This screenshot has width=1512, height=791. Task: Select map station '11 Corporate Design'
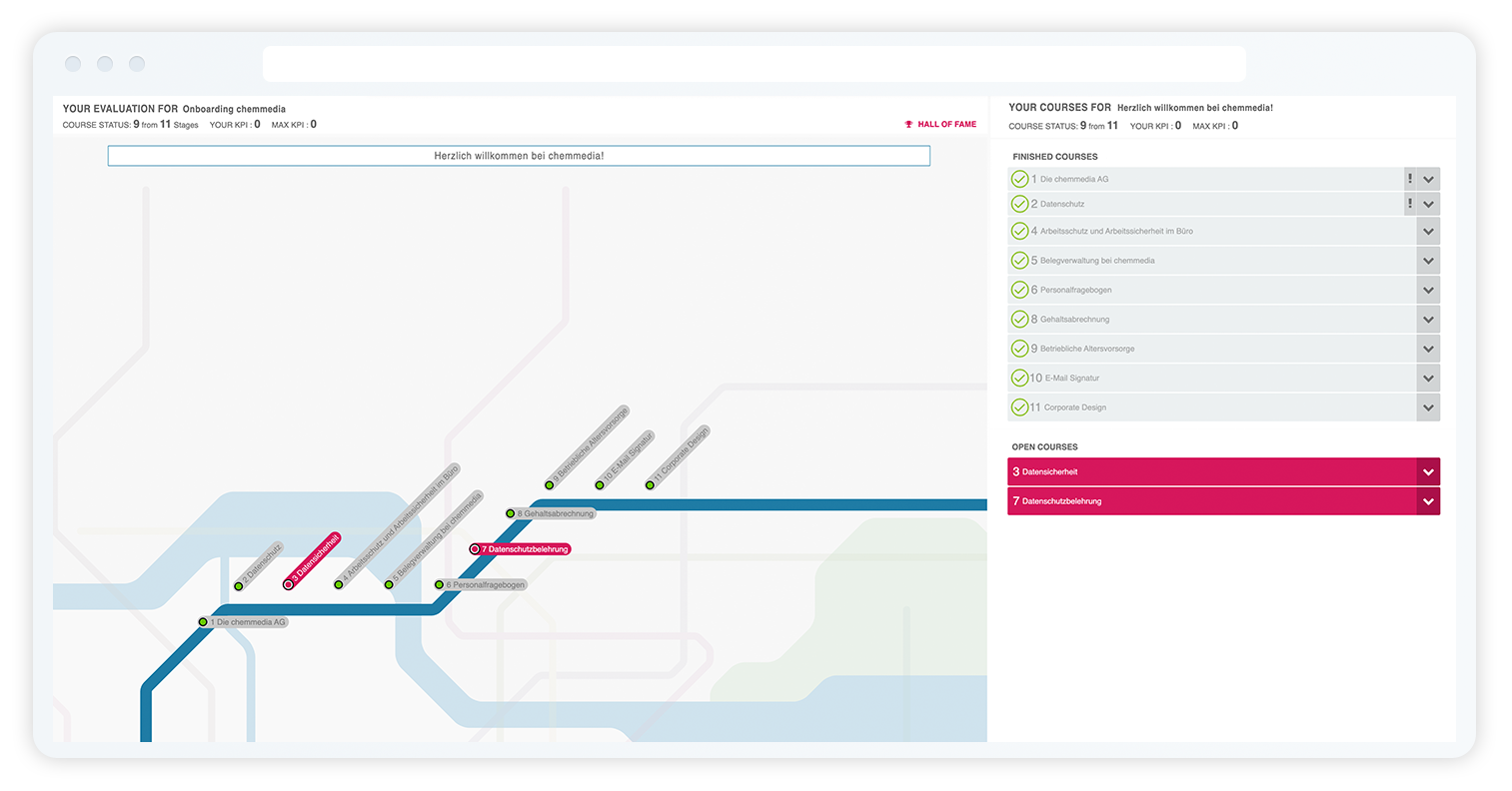(x=680, y=456)
